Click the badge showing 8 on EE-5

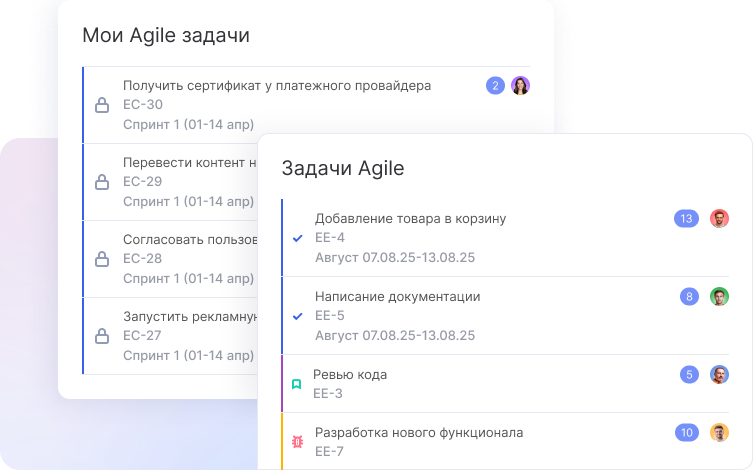tap(689, 297)
